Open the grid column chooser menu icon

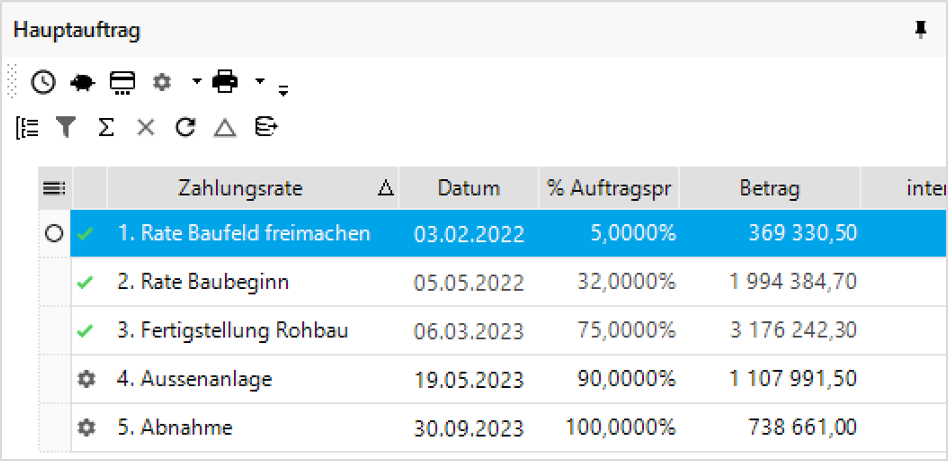click(x=54, y=189)
